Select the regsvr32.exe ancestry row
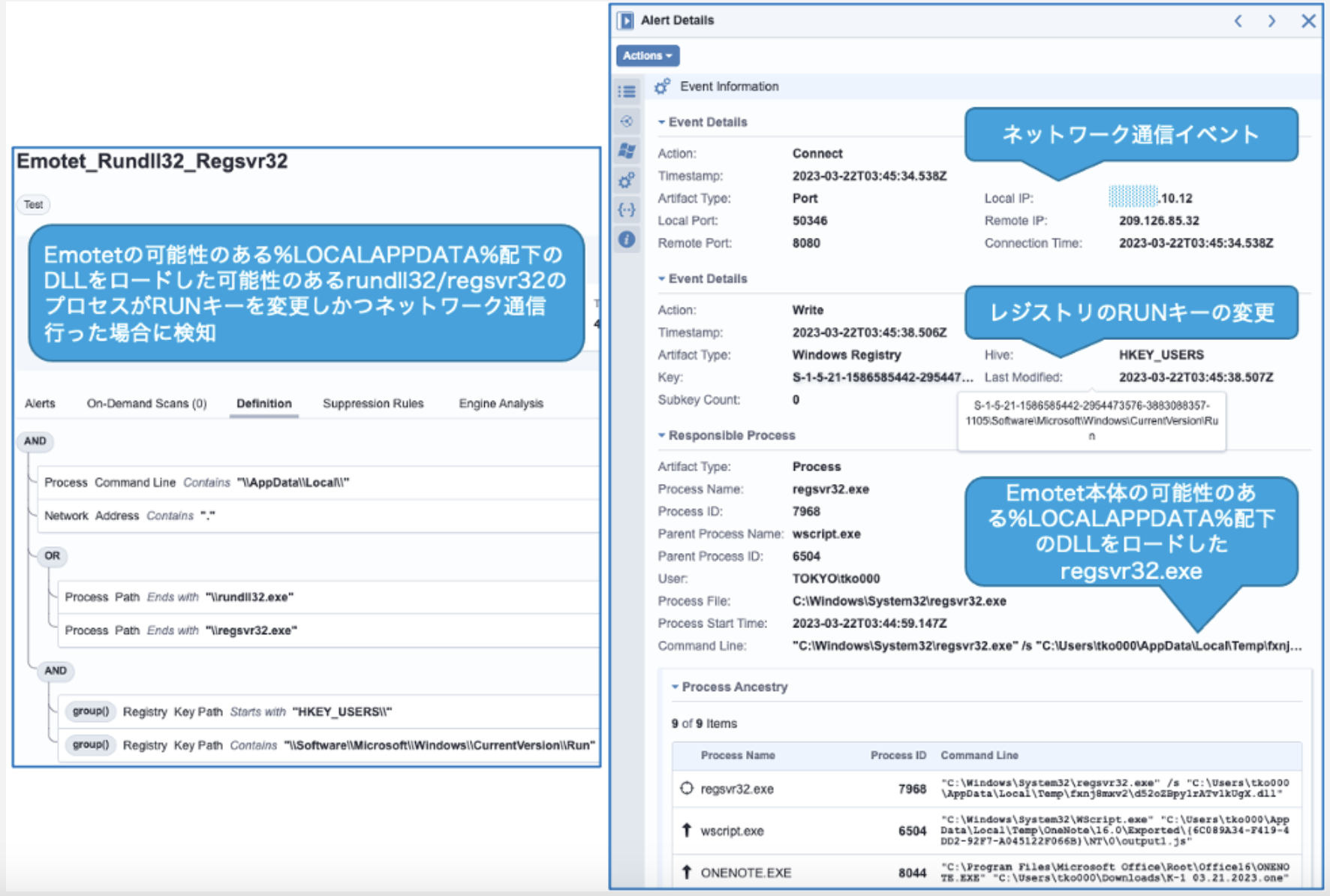 987,789
